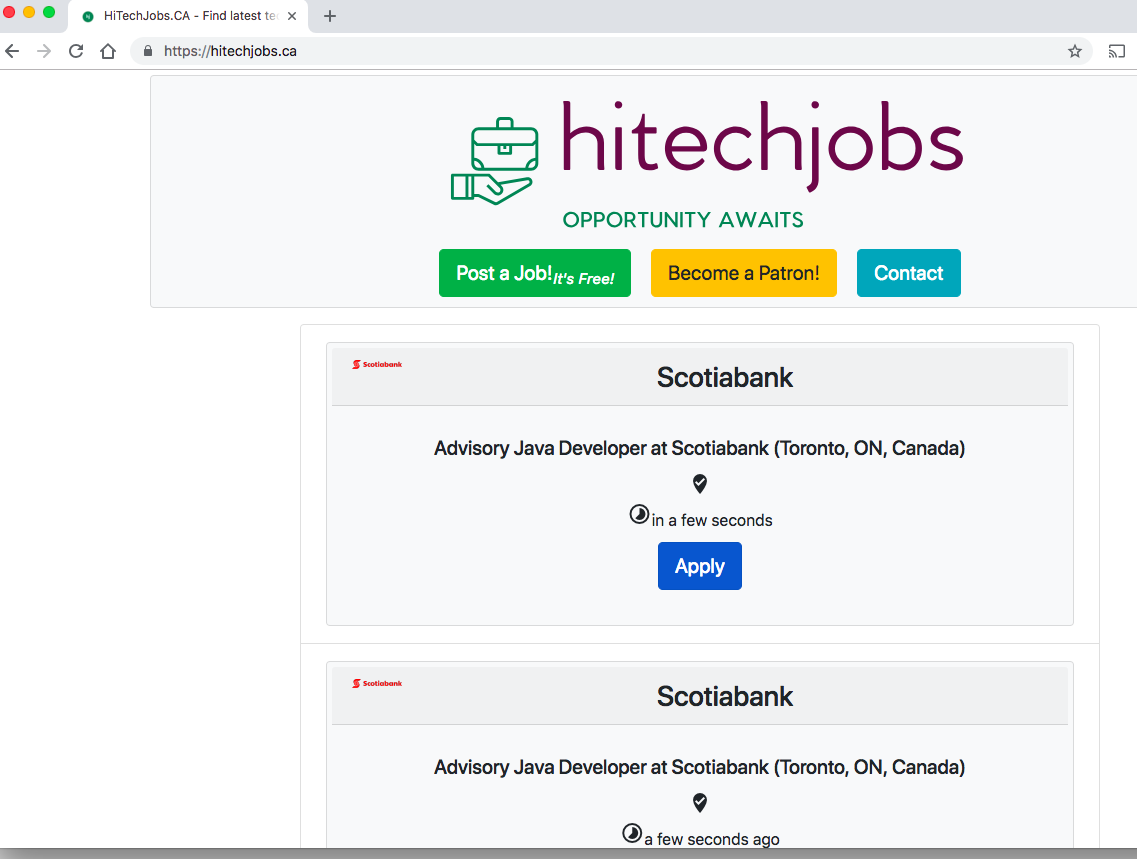
Task: Click the Scotiabank logo on the first job card
Action: [x=376, y=364]
